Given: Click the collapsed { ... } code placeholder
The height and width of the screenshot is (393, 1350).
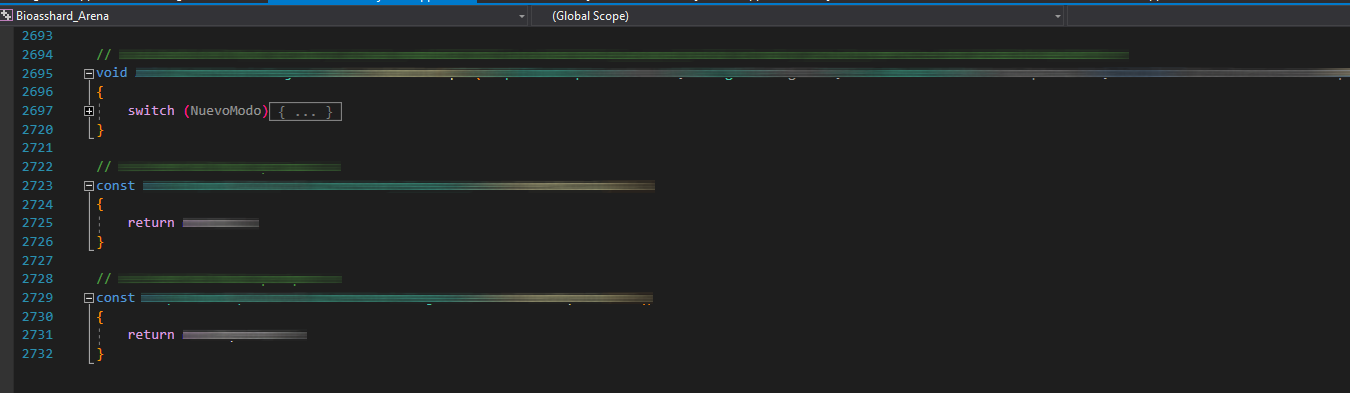Looking at the screenshot, I should point(306,111).
